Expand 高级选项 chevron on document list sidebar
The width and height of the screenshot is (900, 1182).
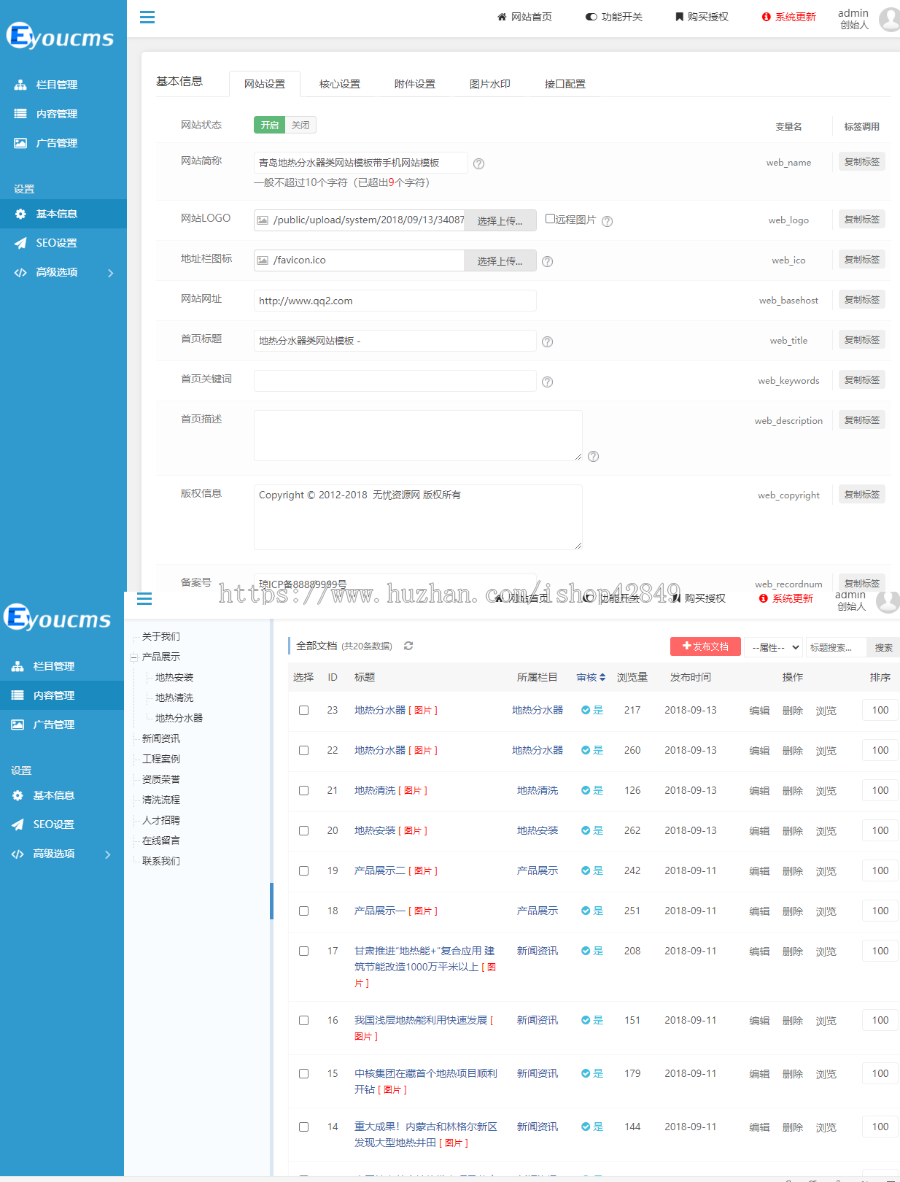coord(108,854)
